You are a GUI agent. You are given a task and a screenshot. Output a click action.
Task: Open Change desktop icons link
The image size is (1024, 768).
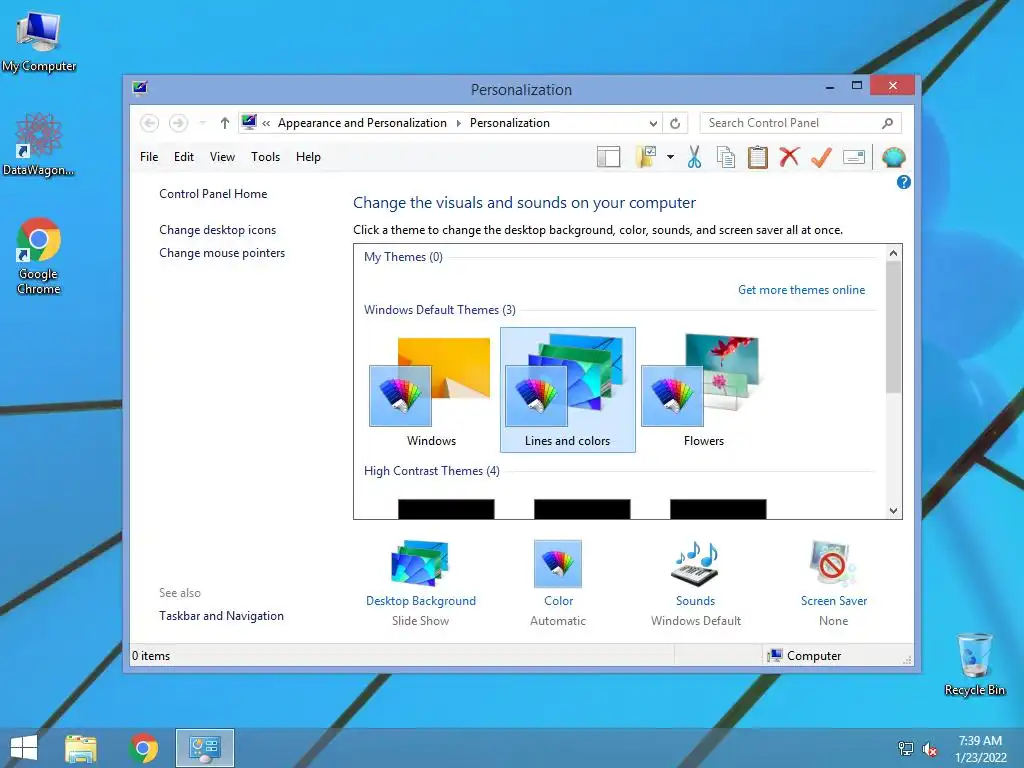[x=217, y=230]
